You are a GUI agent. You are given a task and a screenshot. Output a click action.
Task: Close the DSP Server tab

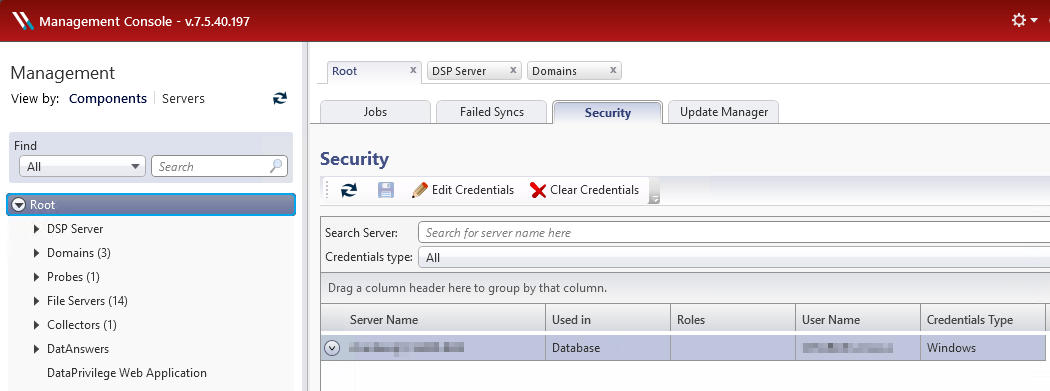coord(514,70)
